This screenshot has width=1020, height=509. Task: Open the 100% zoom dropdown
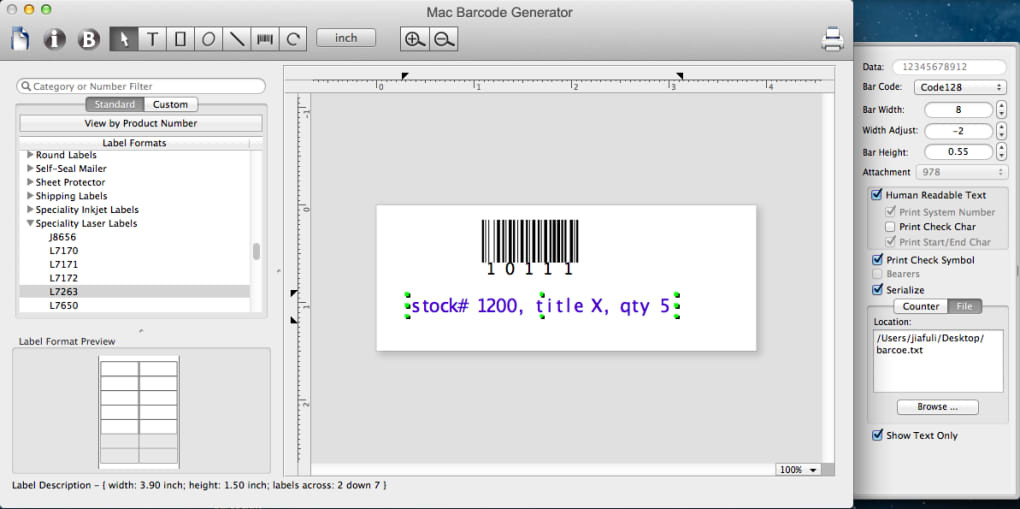click(798, 469)
